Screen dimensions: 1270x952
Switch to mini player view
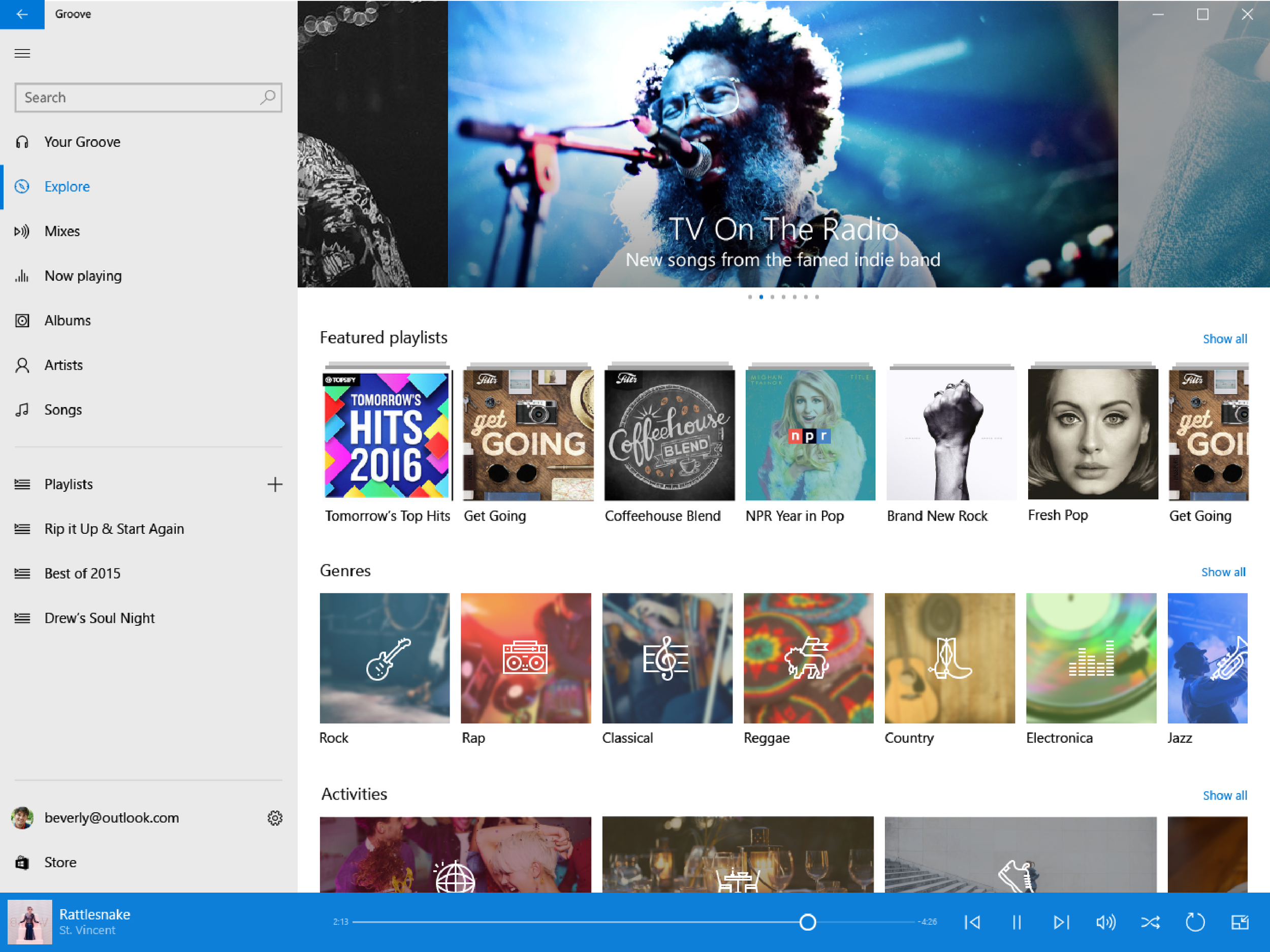(1240, 922)
